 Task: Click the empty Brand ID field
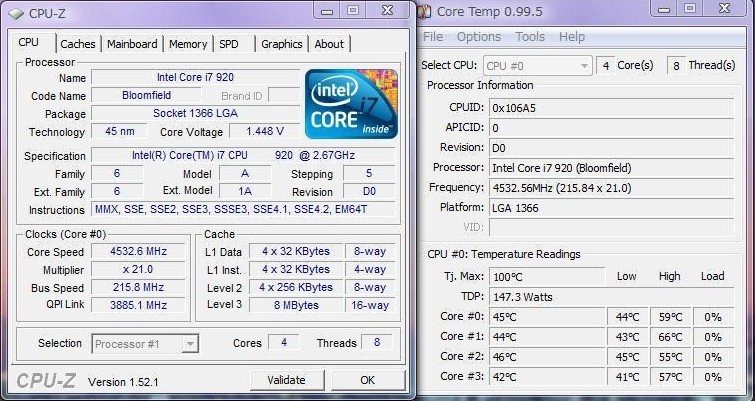tap(284, 95)
